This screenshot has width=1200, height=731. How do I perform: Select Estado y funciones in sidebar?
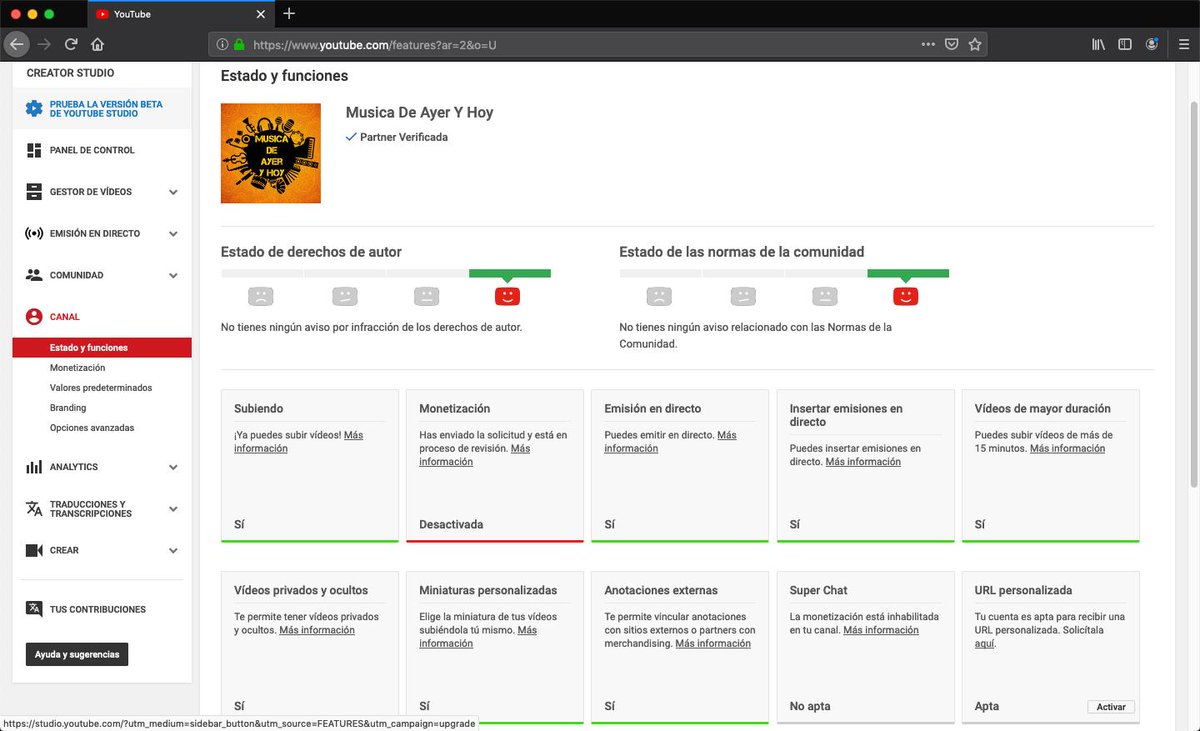(x=102, y=348)
